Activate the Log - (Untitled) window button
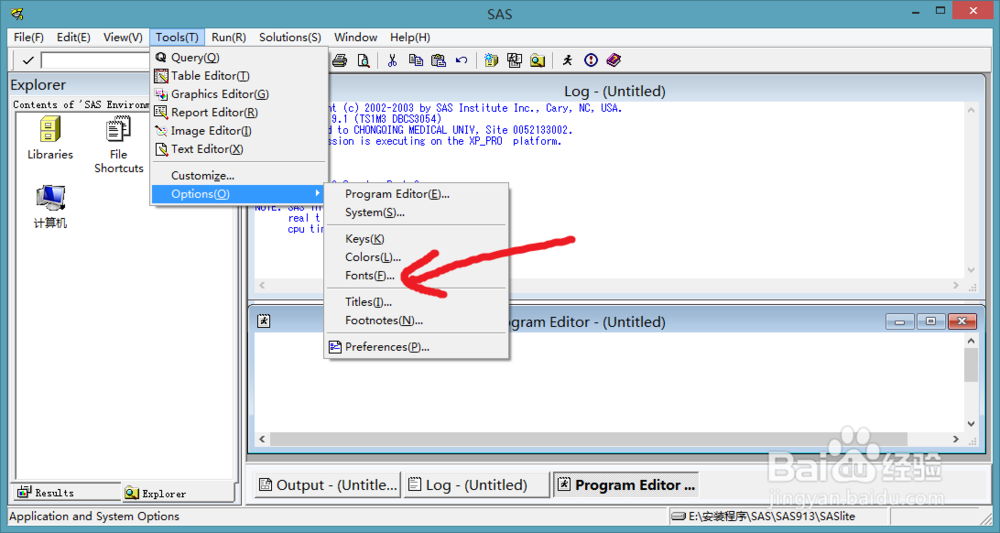The width and height of the screenshot is (1000, 533). [x=476, y=485]
